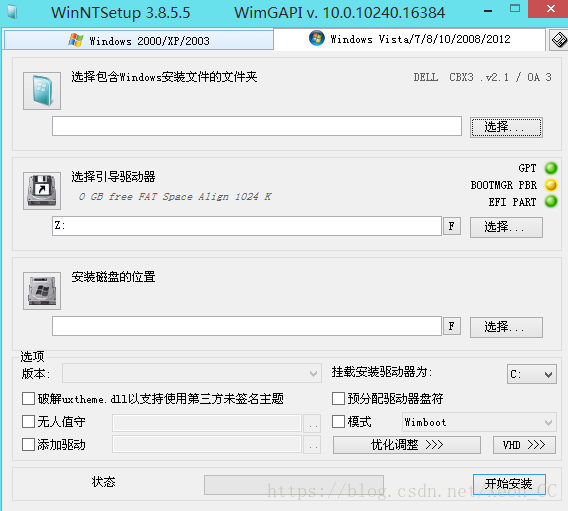Screen dimensions: 568x511
Task: Click the DELL CBX3 v2.1 / OA 3 text
Action: pyautogui.click(x=483, y=77)
